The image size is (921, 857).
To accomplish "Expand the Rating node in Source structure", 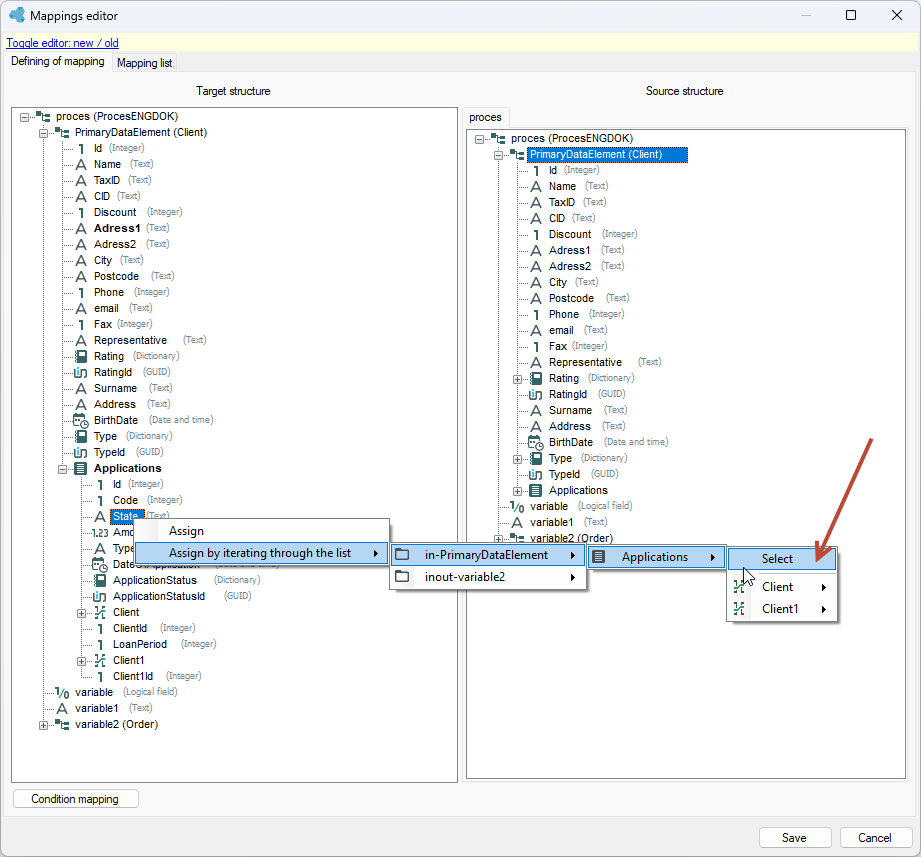I will [x=517, y=379].
